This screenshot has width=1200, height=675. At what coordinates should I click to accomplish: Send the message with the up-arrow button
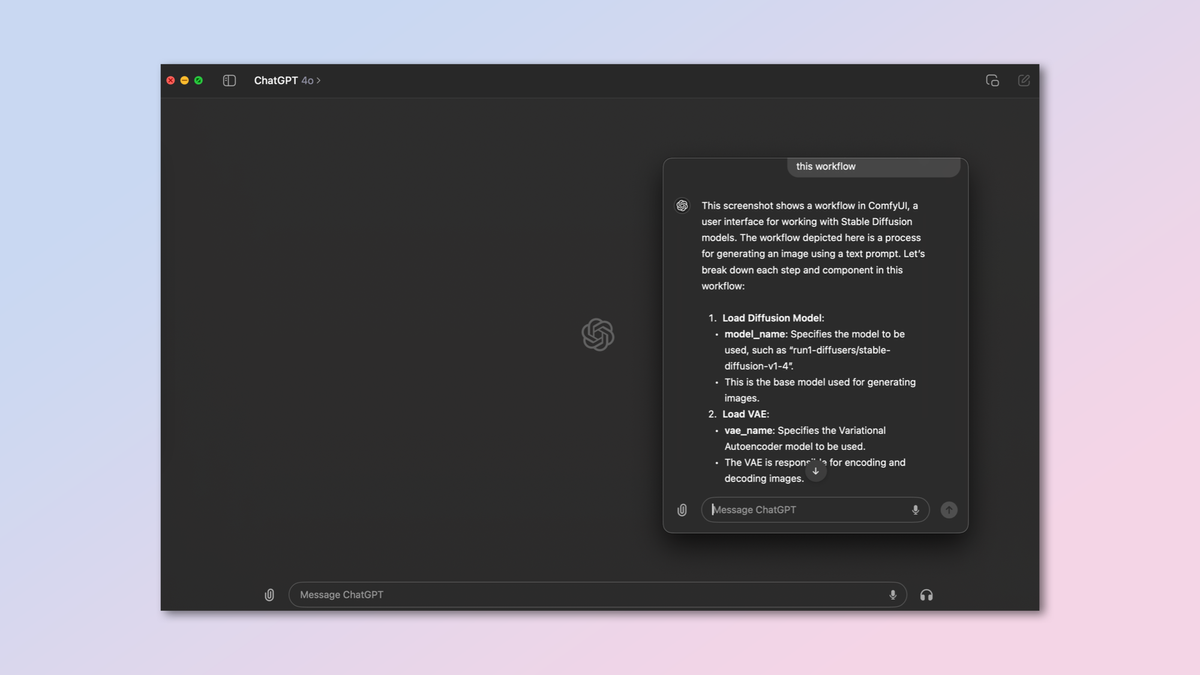tap(948, 510)
